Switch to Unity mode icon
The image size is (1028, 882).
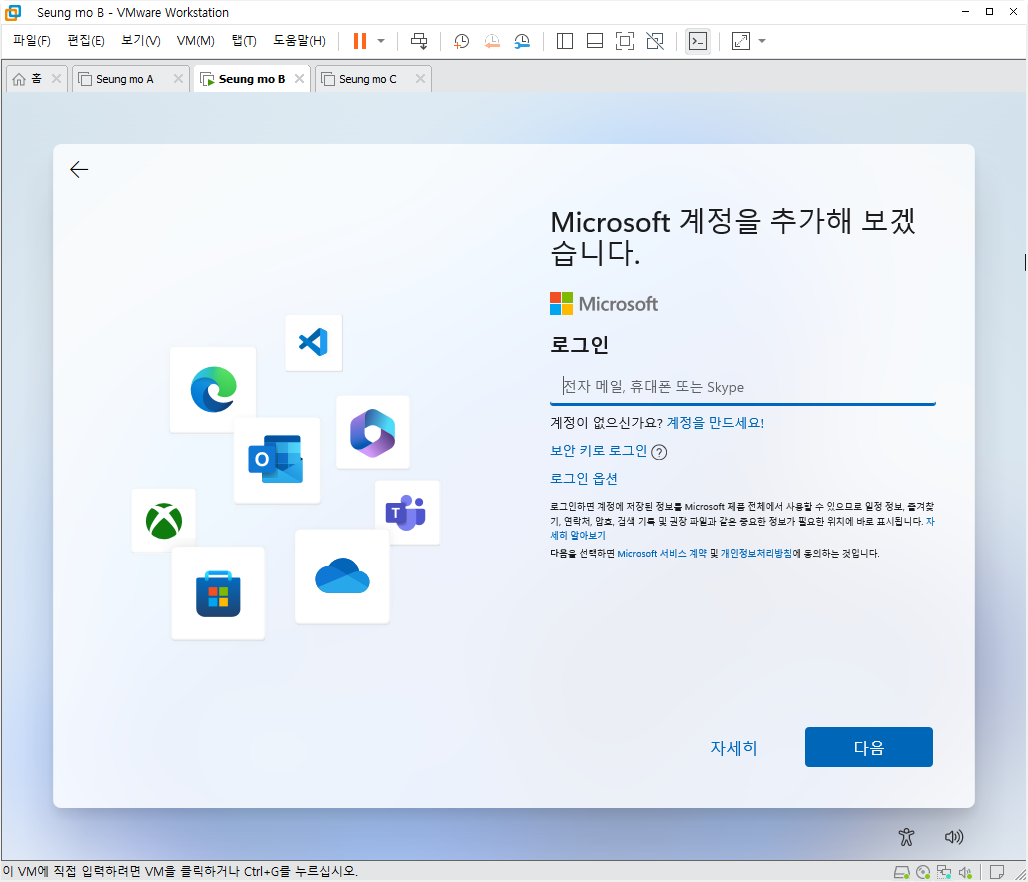click(x=655, y=41)
